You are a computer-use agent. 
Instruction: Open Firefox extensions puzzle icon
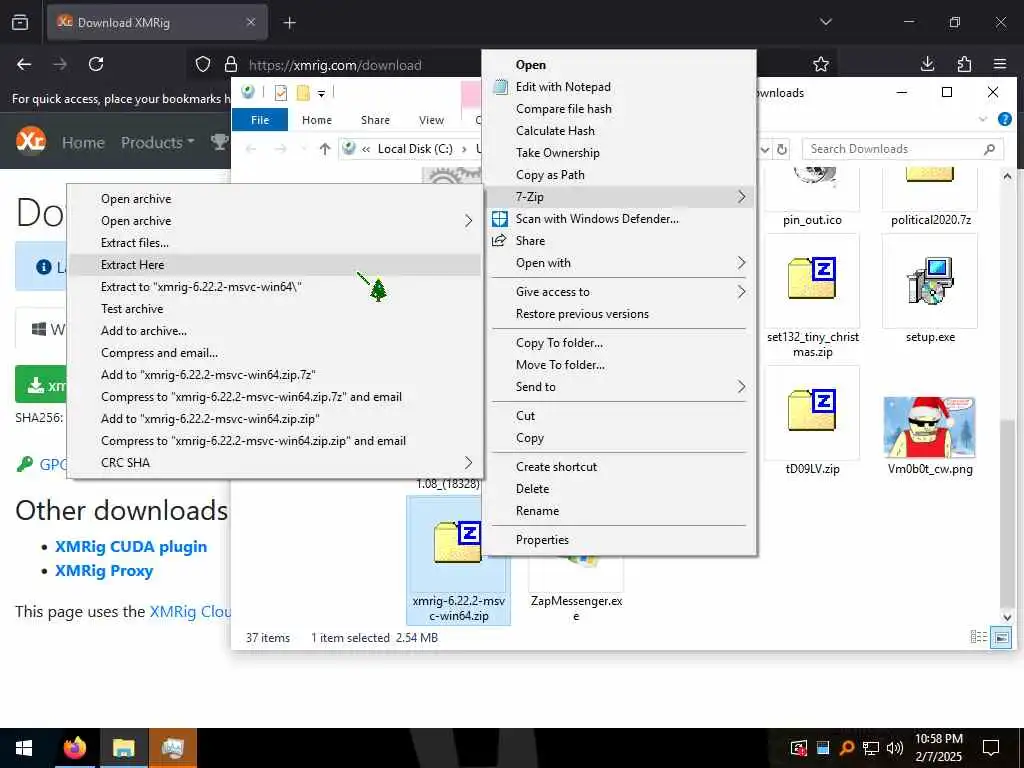pyautogui.click(x=964, y=64)
